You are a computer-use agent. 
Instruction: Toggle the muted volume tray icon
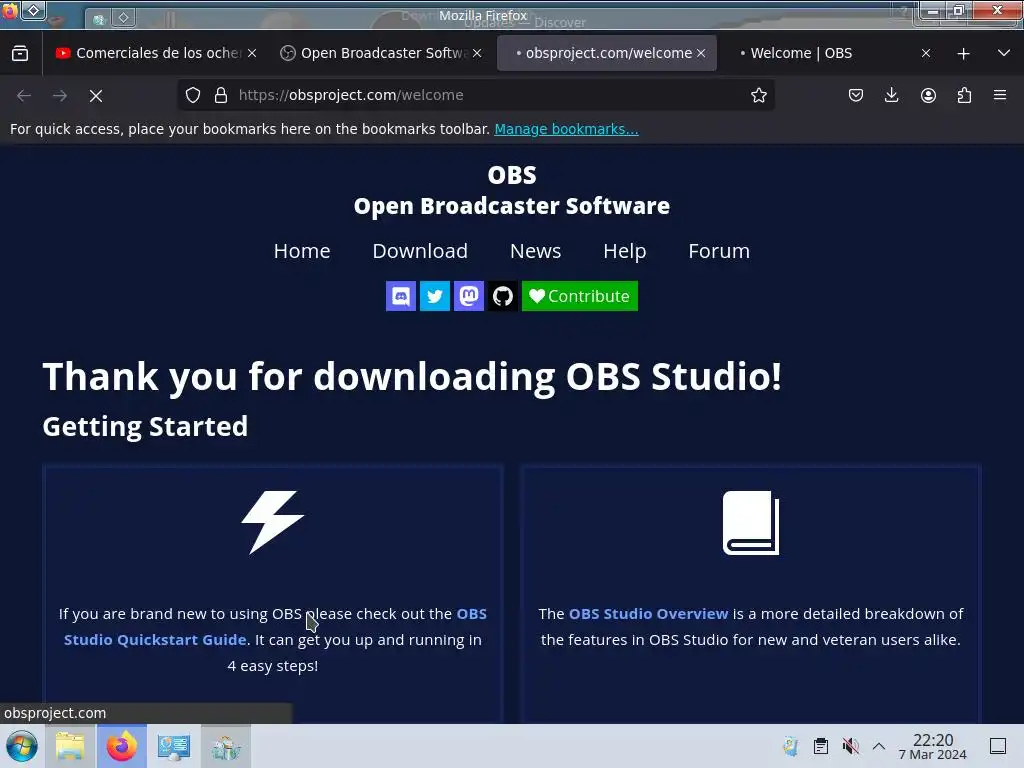[x=850, y=746]
